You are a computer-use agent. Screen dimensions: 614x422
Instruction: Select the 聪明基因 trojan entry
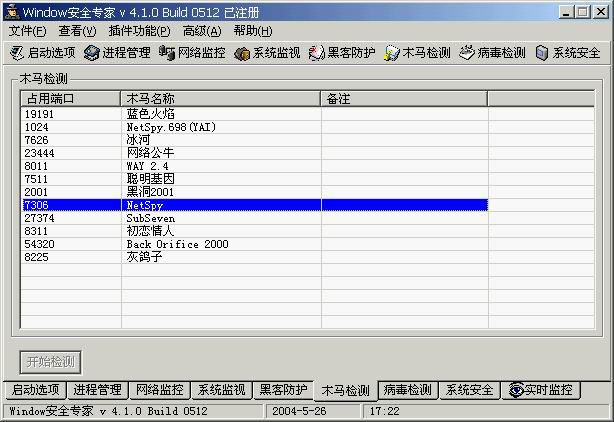[x=255, y=179]
